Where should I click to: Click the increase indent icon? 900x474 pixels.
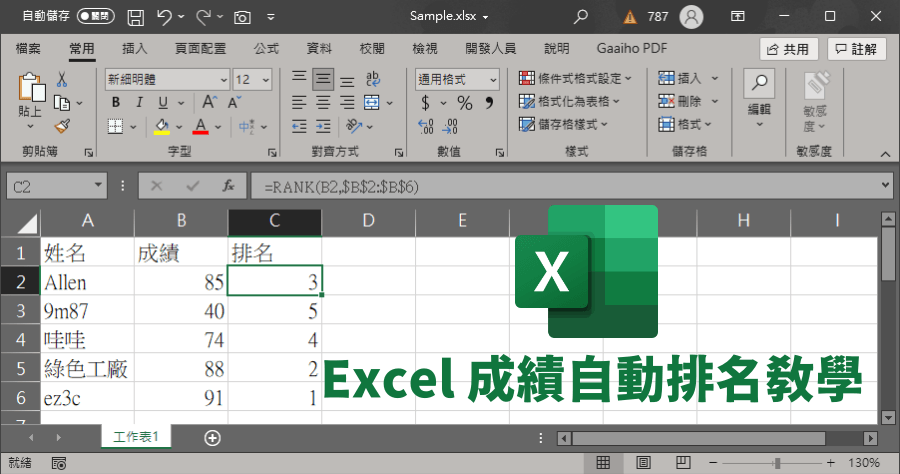[x=324, y=126]
